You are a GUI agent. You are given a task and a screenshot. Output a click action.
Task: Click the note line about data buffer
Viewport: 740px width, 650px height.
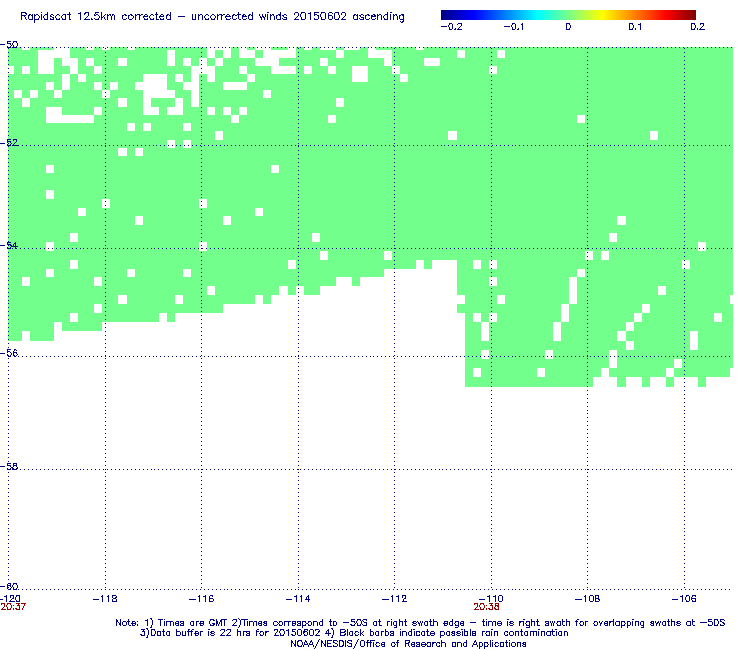(x=354, y=633)
